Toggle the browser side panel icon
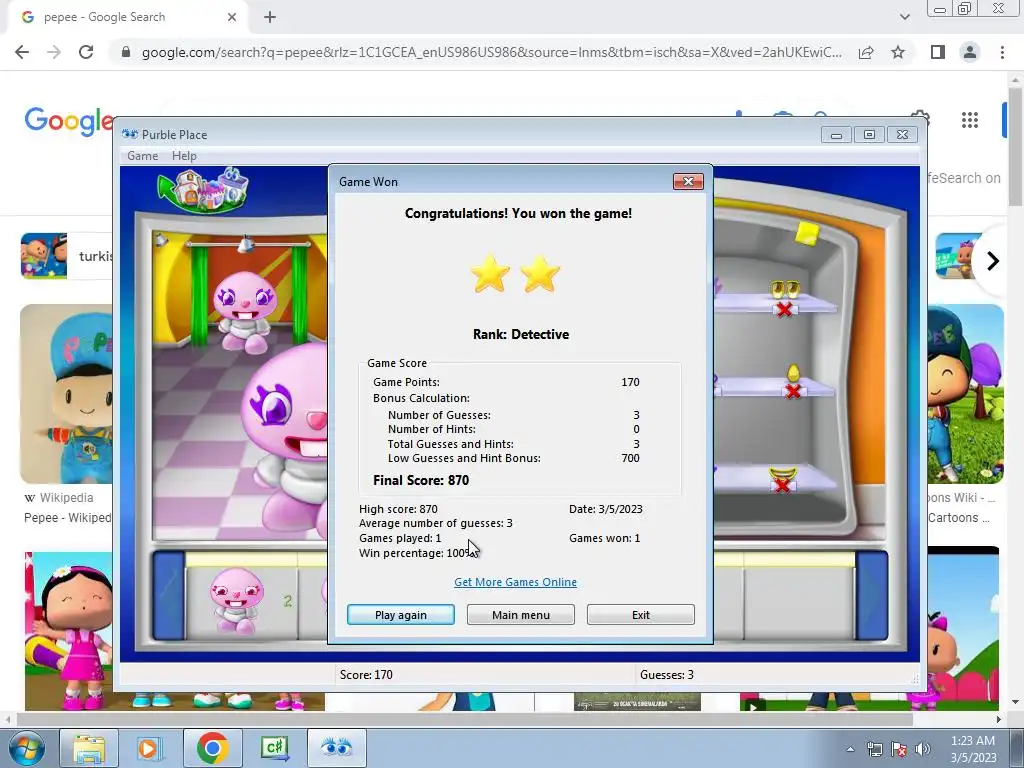Screen dimensions: 1024x768 coord(938,52)
